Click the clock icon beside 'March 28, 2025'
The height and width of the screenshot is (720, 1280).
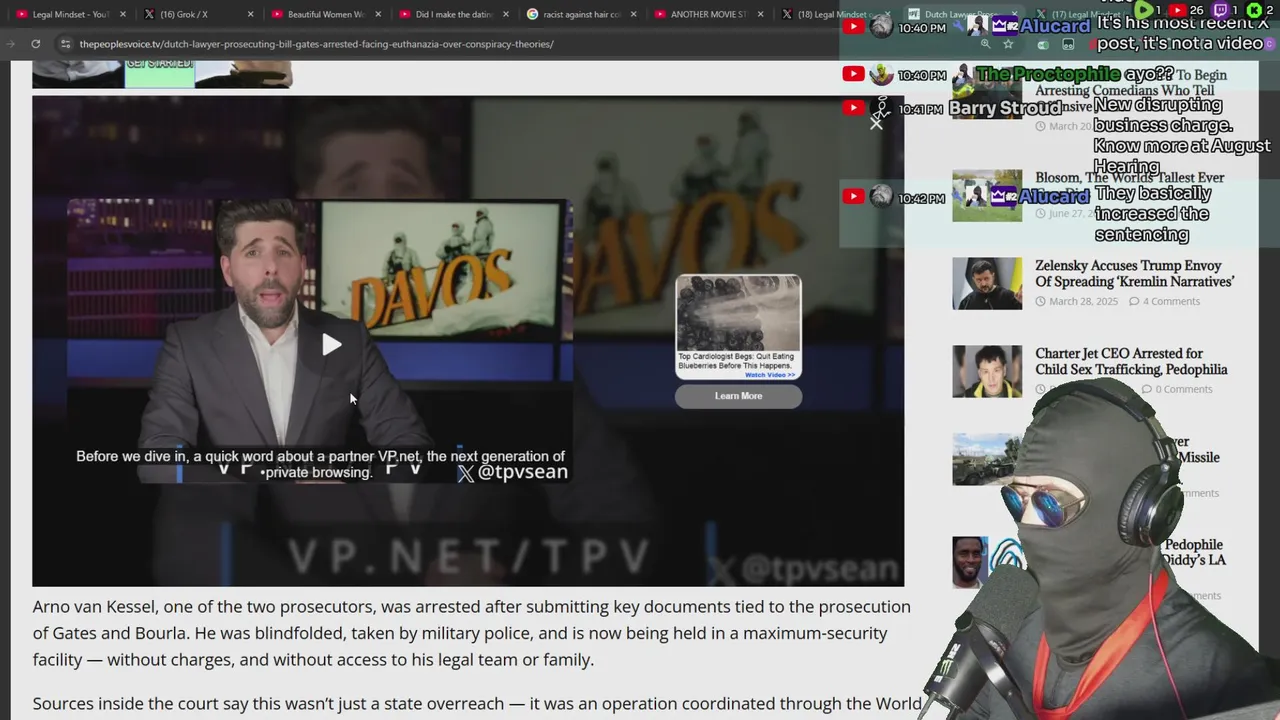(1041, 301)
